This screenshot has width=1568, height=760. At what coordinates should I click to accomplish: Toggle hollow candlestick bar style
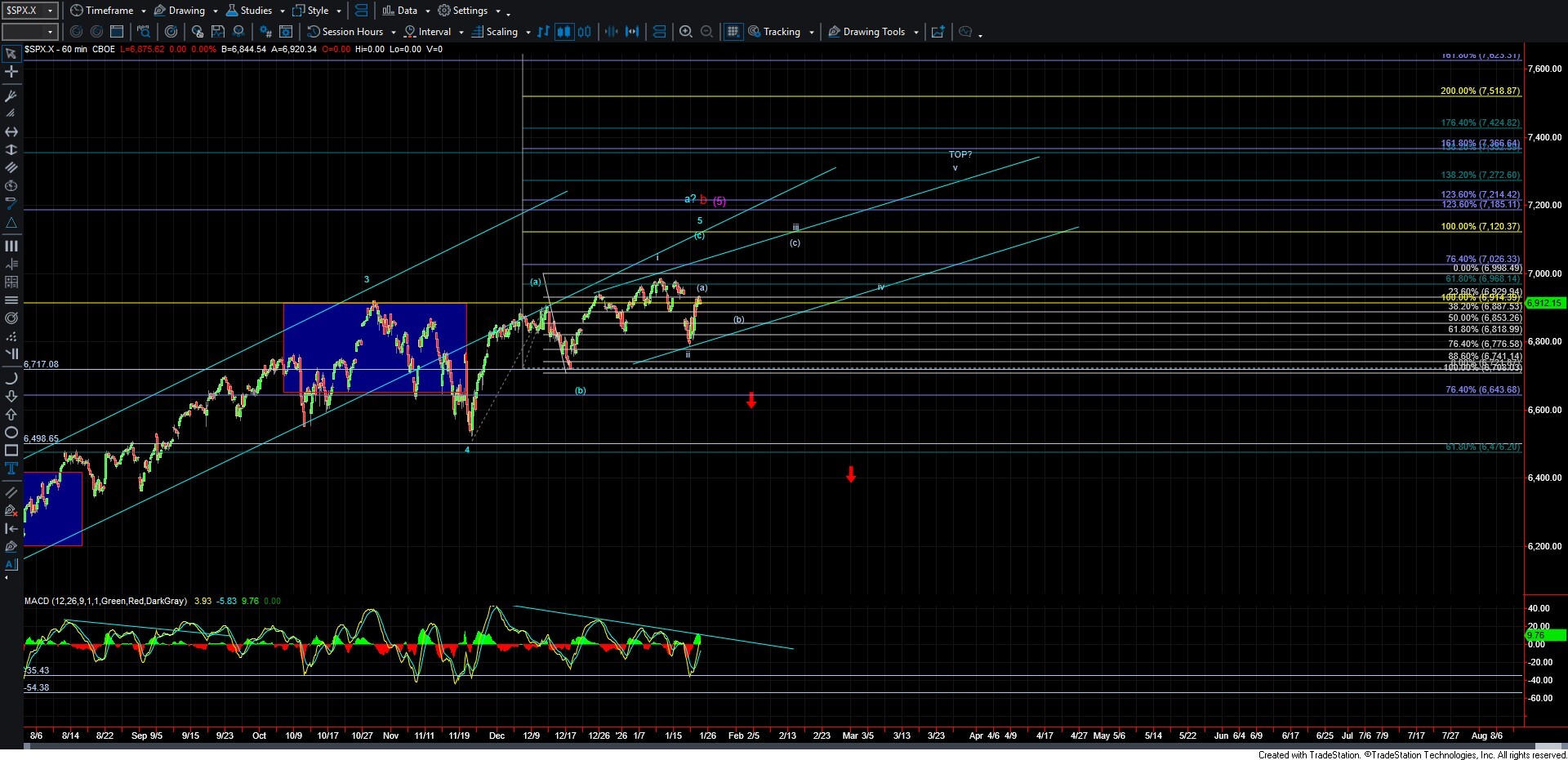tap(584, 32)
